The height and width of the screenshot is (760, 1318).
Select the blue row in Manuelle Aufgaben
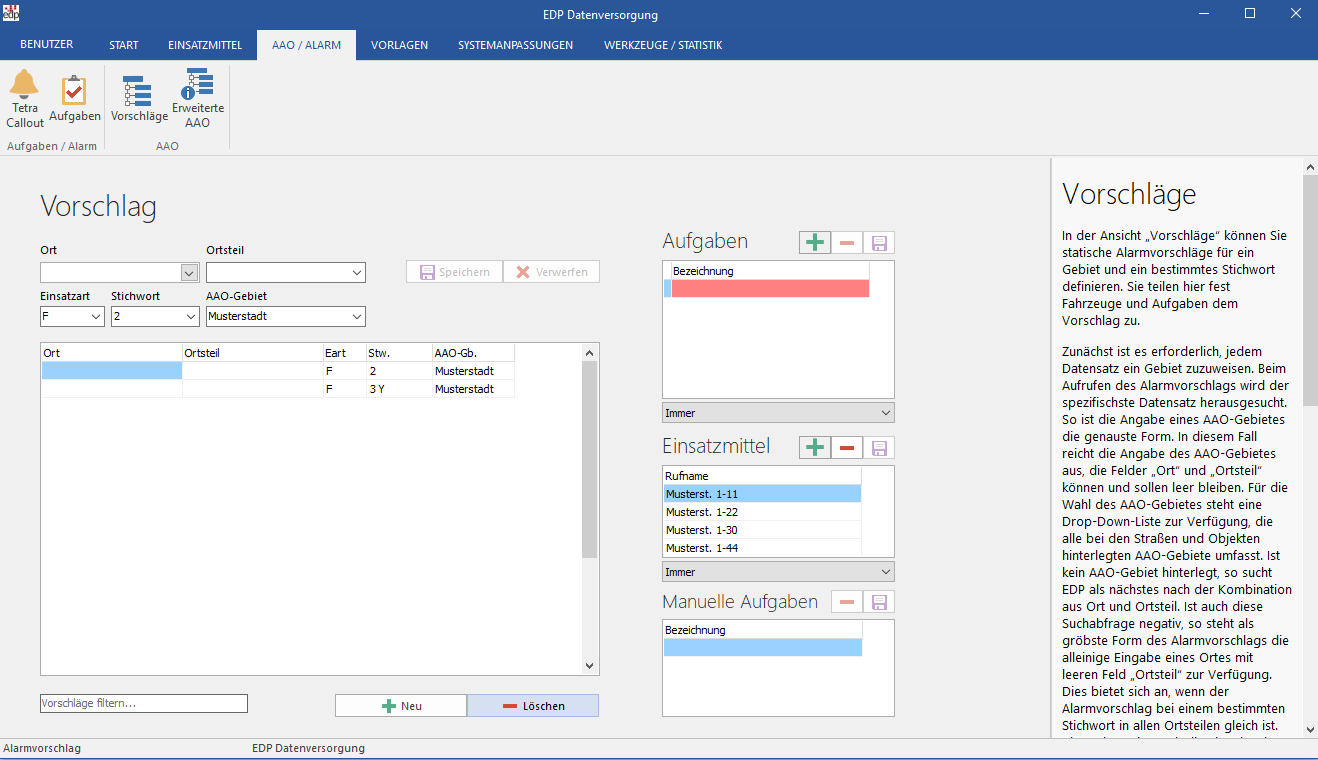pyautogui.click(x=762, y=648)
